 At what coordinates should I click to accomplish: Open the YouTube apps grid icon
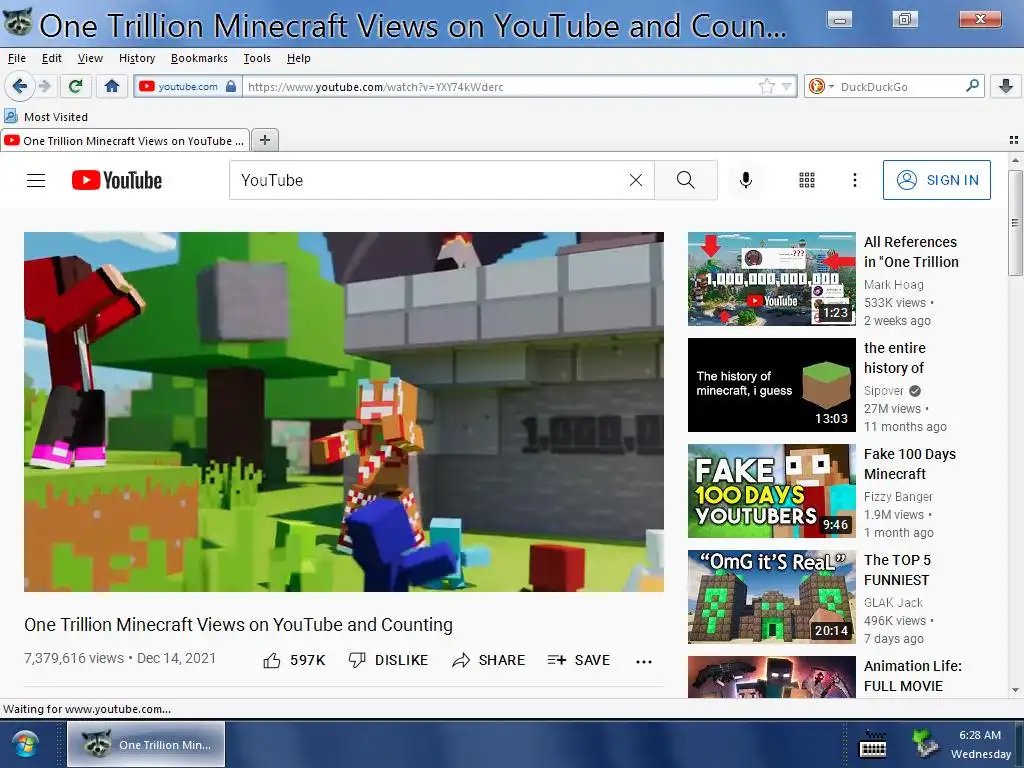(807, 180)
